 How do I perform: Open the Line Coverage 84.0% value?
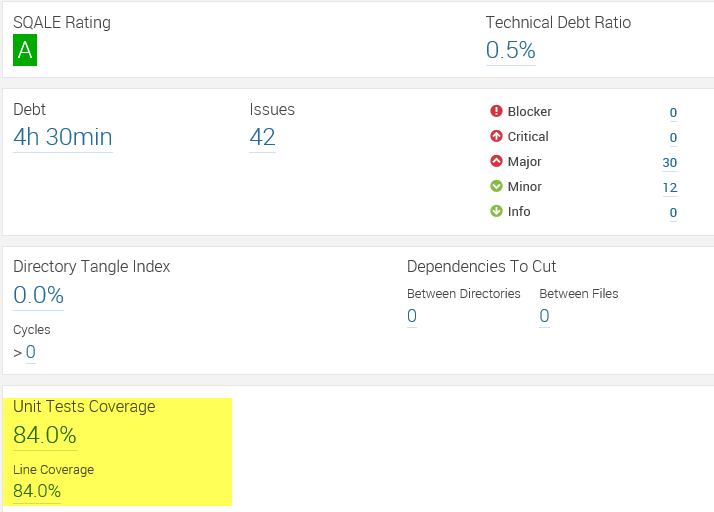37,491
